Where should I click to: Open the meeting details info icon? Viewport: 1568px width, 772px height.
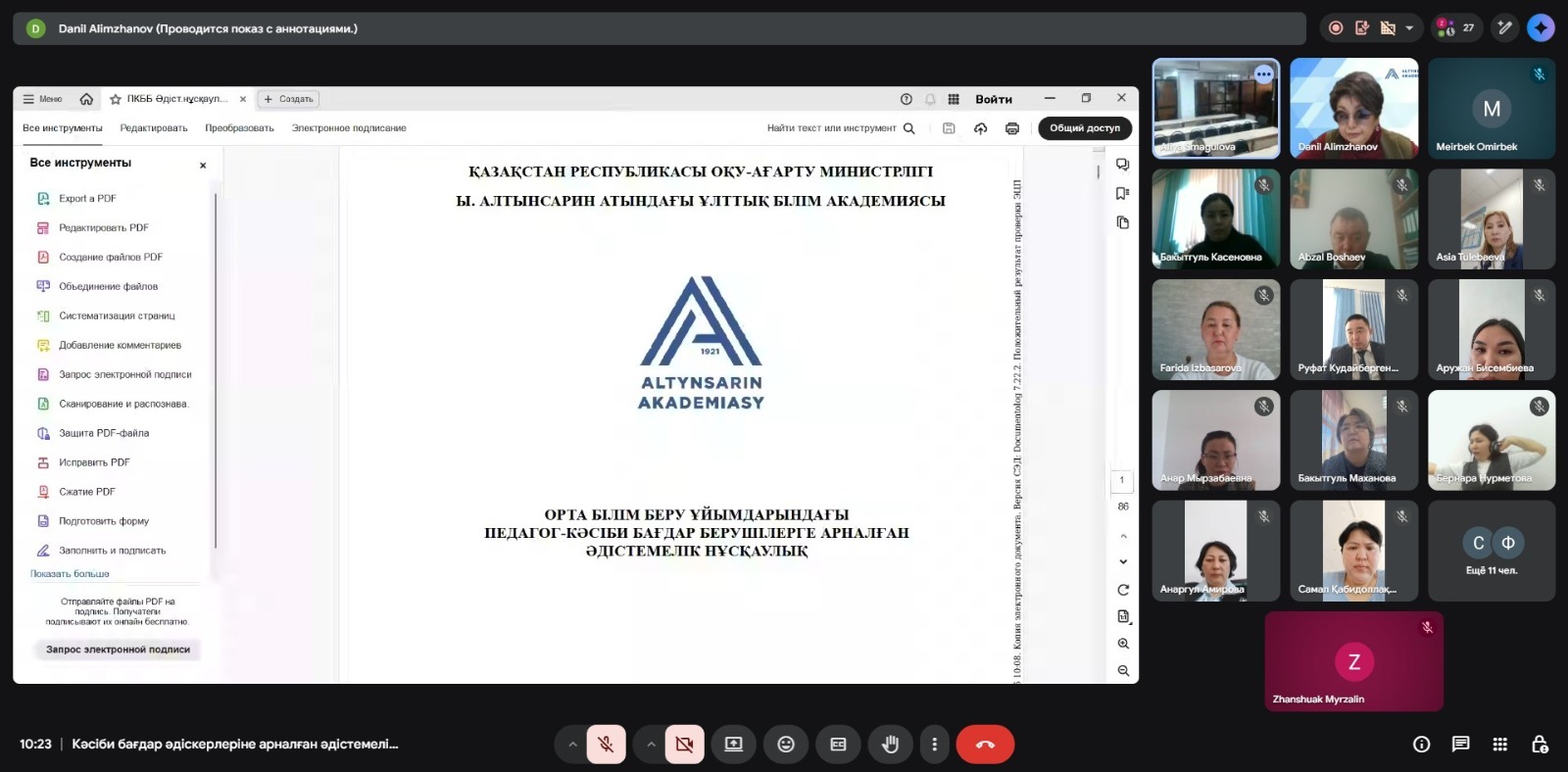tap(1421, 745)
